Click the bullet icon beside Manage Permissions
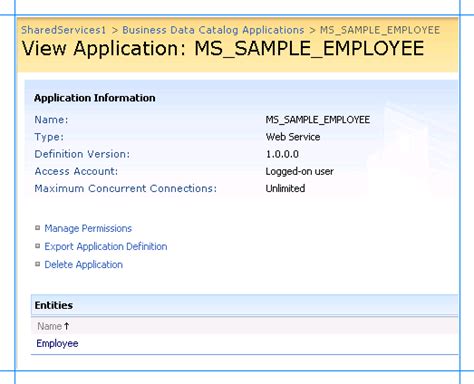474x384 pixels. coord(38,228)
